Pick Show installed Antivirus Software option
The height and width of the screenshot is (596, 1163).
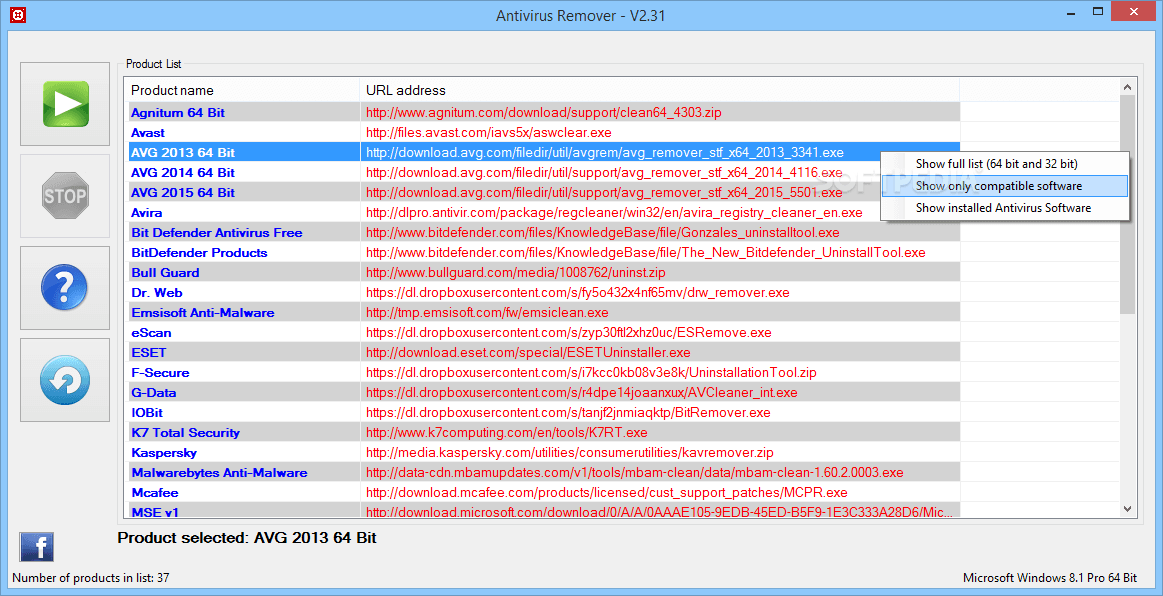pos(1003,208)
